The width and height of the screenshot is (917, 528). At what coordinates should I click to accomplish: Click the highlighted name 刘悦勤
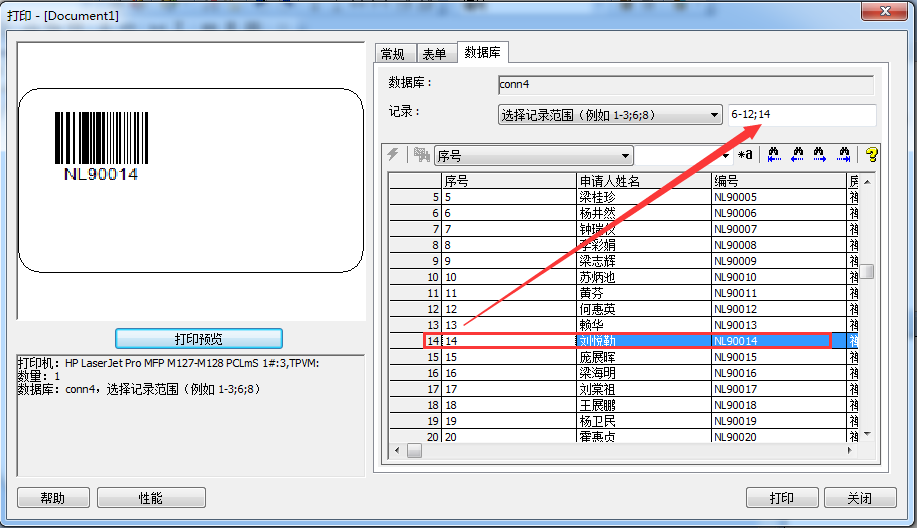tap(643, 341)
